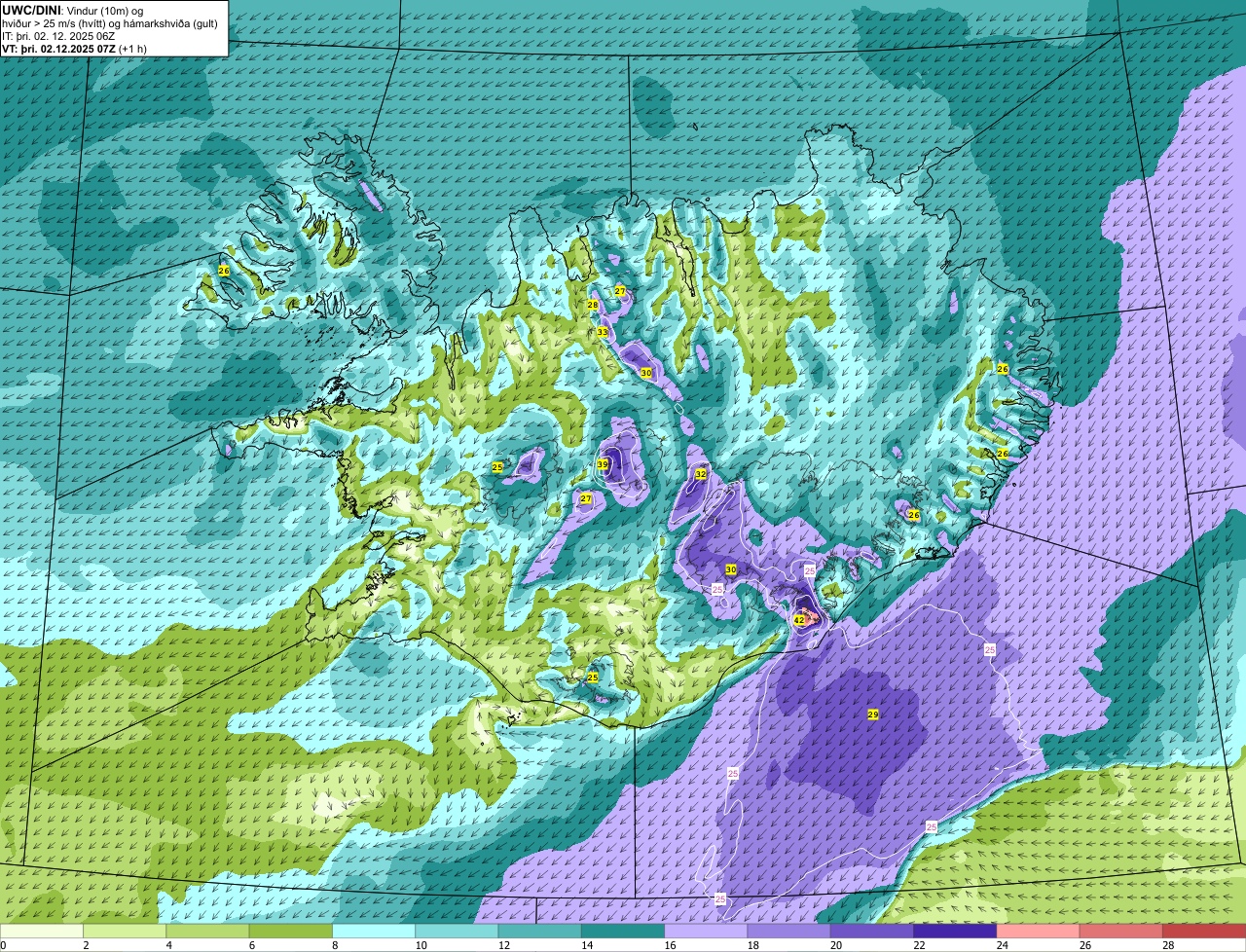Click the yellow 42 gust label
The width and height of the screenshot is (1246, 952).
(799, 620)
